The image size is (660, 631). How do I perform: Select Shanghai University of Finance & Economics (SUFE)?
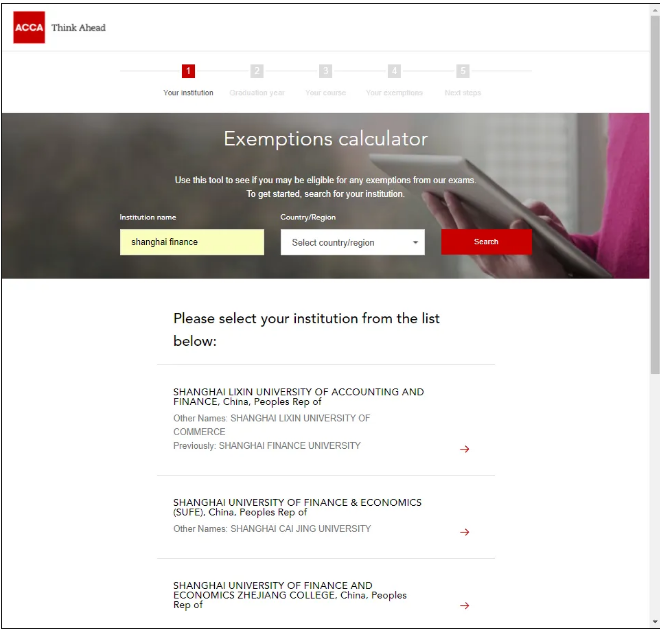297,507
